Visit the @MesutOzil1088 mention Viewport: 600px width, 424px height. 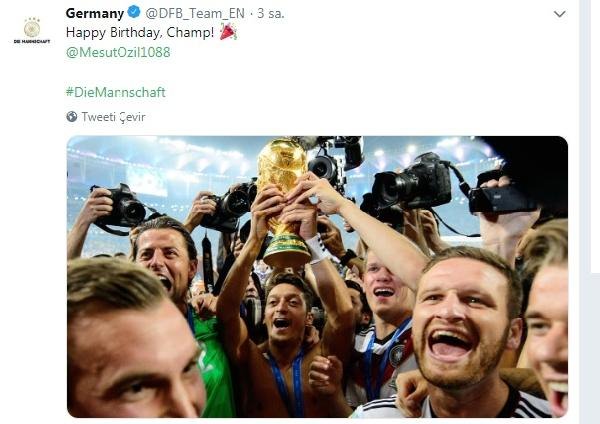(118, 52)
